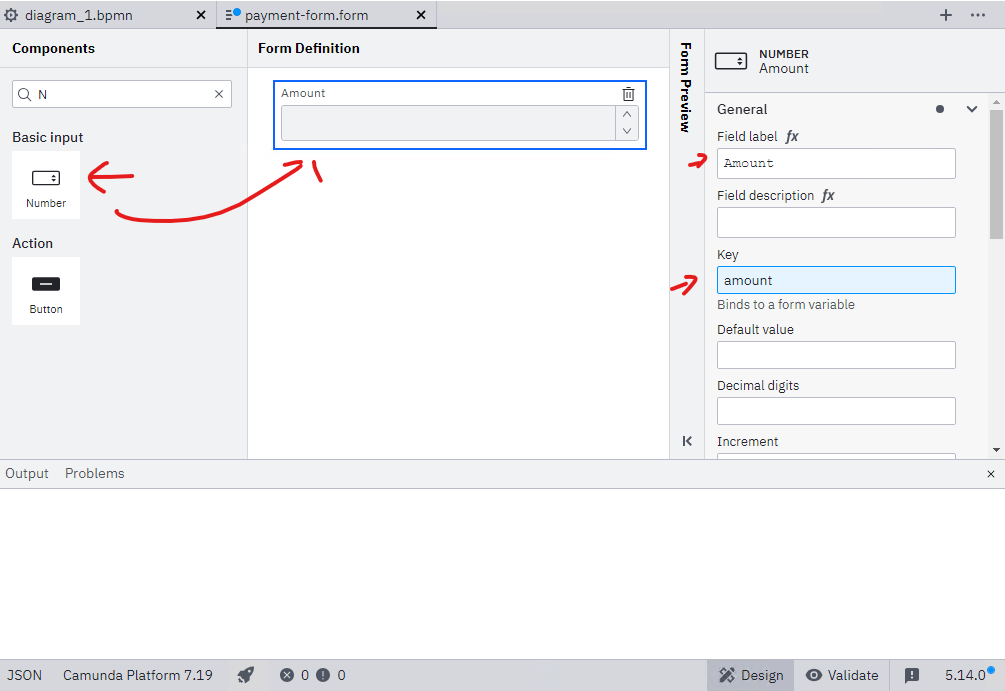The height and width of the screenshot is (691, 1005).
Task: Collapse the Form Preview panel arrow
Action: pos(687,441)
